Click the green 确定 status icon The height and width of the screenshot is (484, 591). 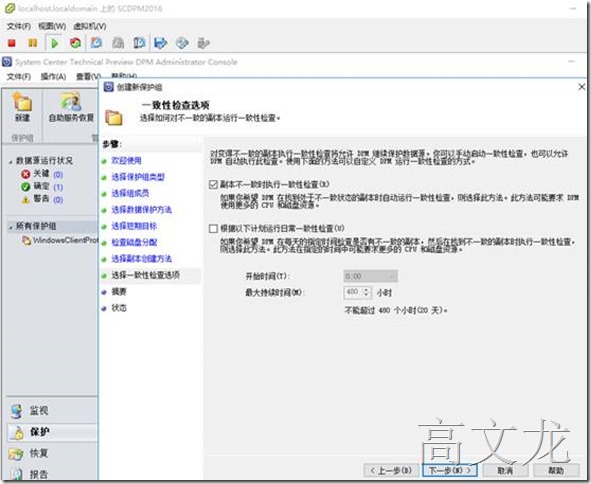coord(26,187)
